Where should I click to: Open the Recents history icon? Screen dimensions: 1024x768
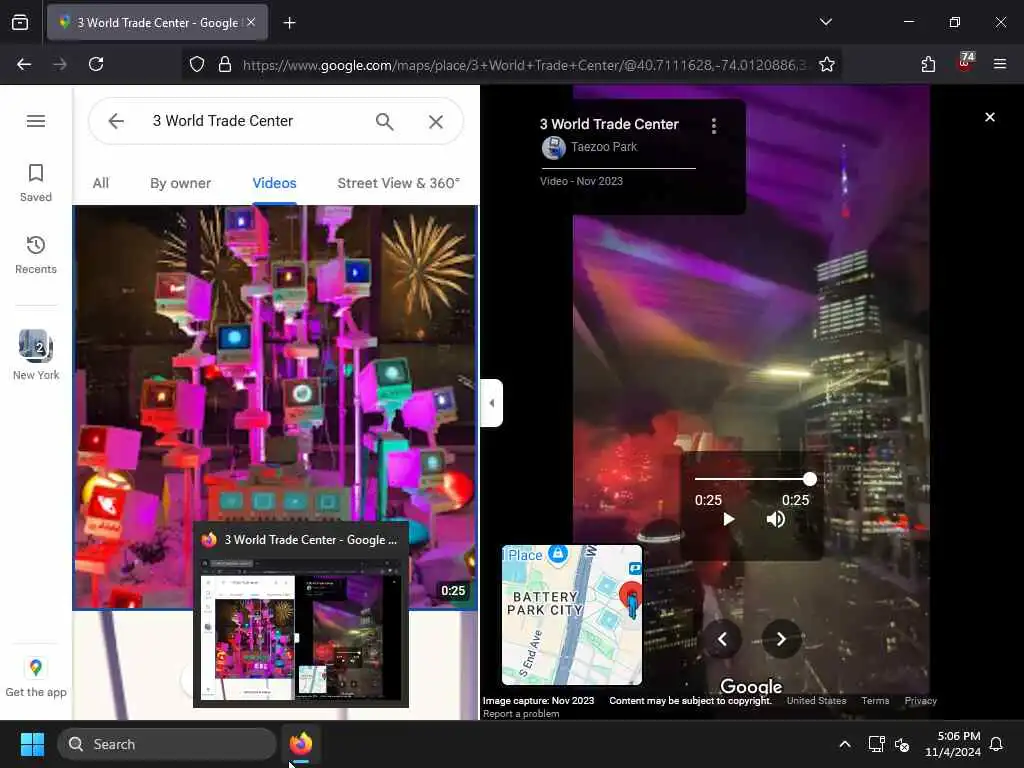[36, 255]
